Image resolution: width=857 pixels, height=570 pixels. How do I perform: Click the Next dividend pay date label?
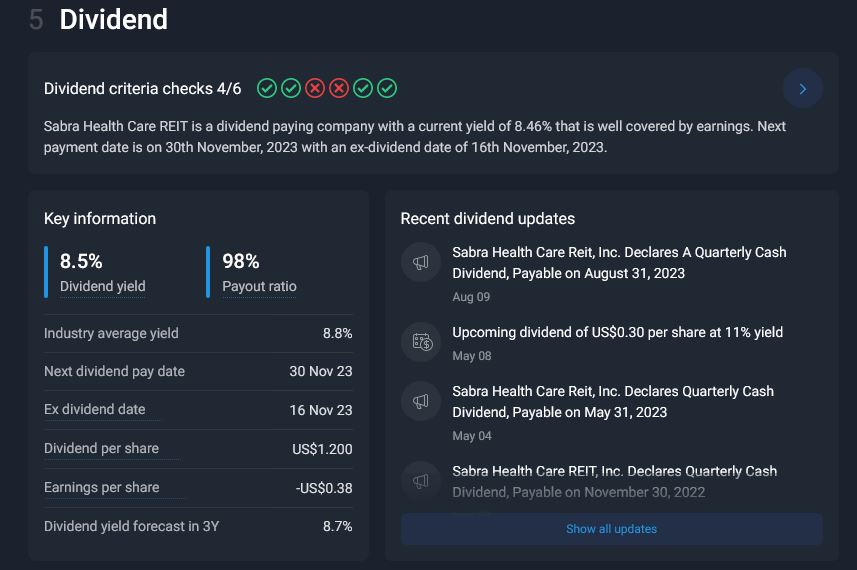tap(114, 372)
